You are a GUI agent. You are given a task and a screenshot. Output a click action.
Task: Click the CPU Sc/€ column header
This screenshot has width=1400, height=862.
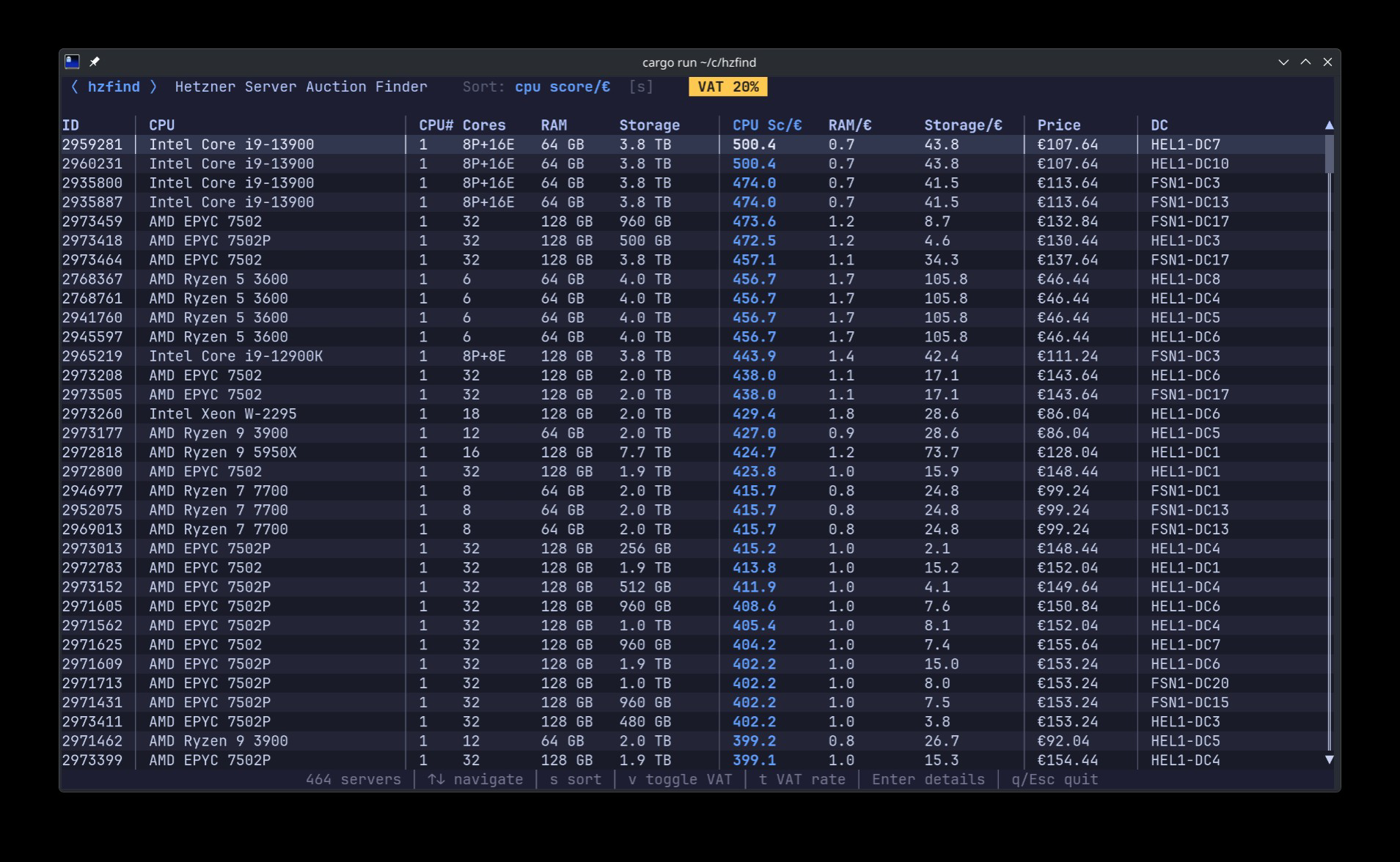pos(767,125)
